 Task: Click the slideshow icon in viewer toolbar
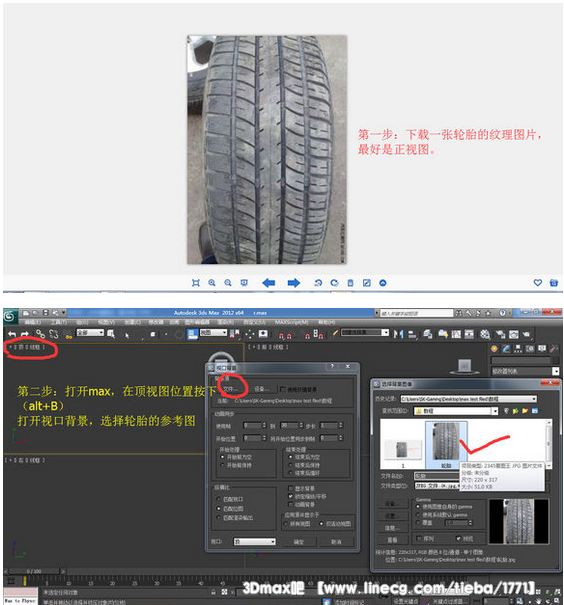(x=244, y=283)
